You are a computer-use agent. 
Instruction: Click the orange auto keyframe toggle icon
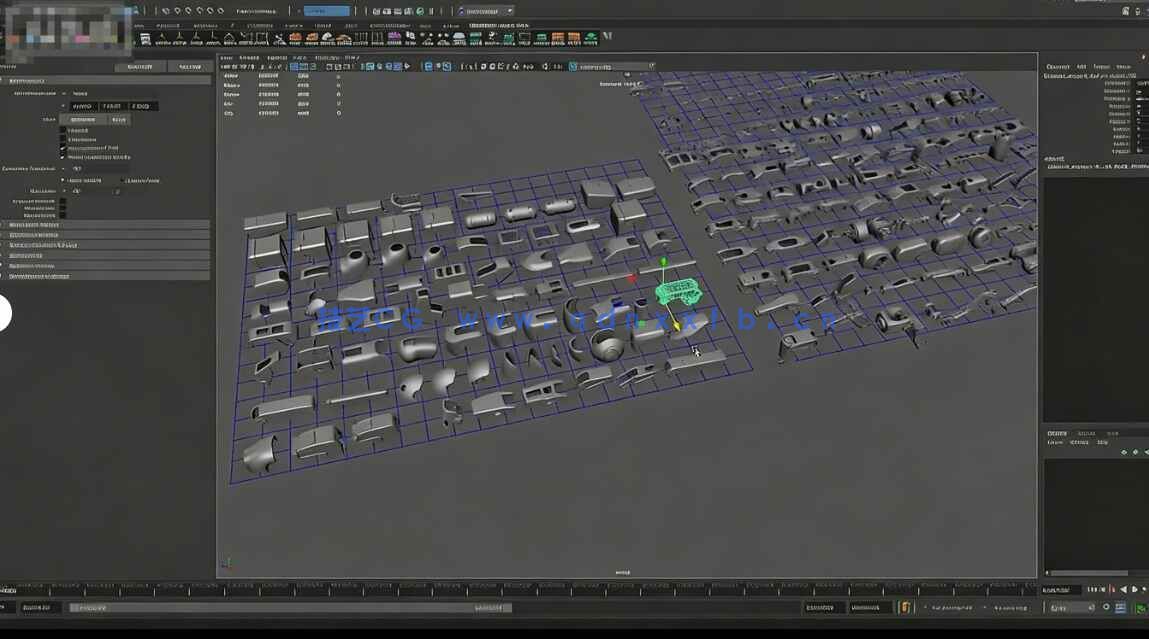tap(905, 607)
